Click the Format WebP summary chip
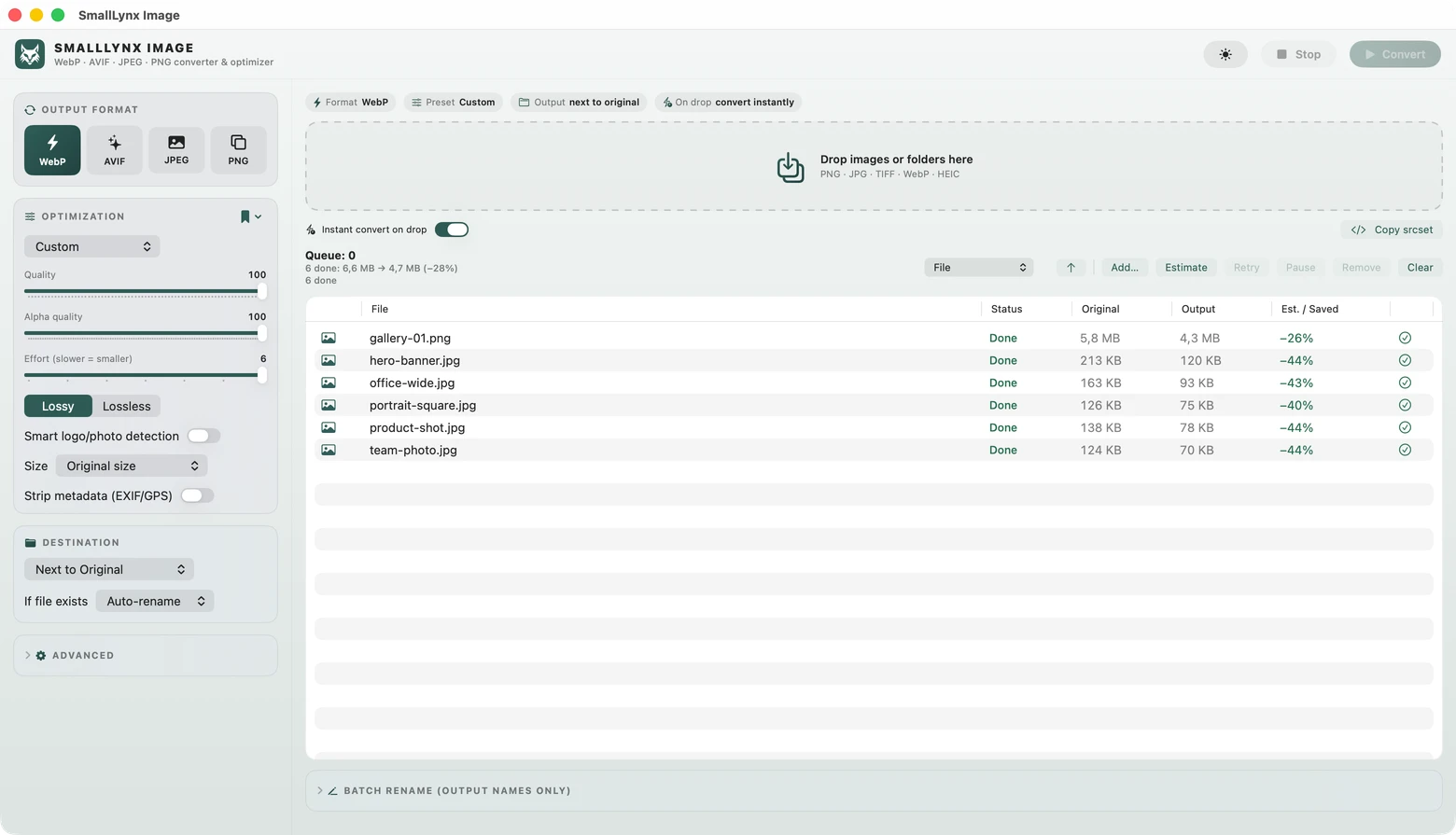Screen dimensions: 1456x835 (350, 102)
